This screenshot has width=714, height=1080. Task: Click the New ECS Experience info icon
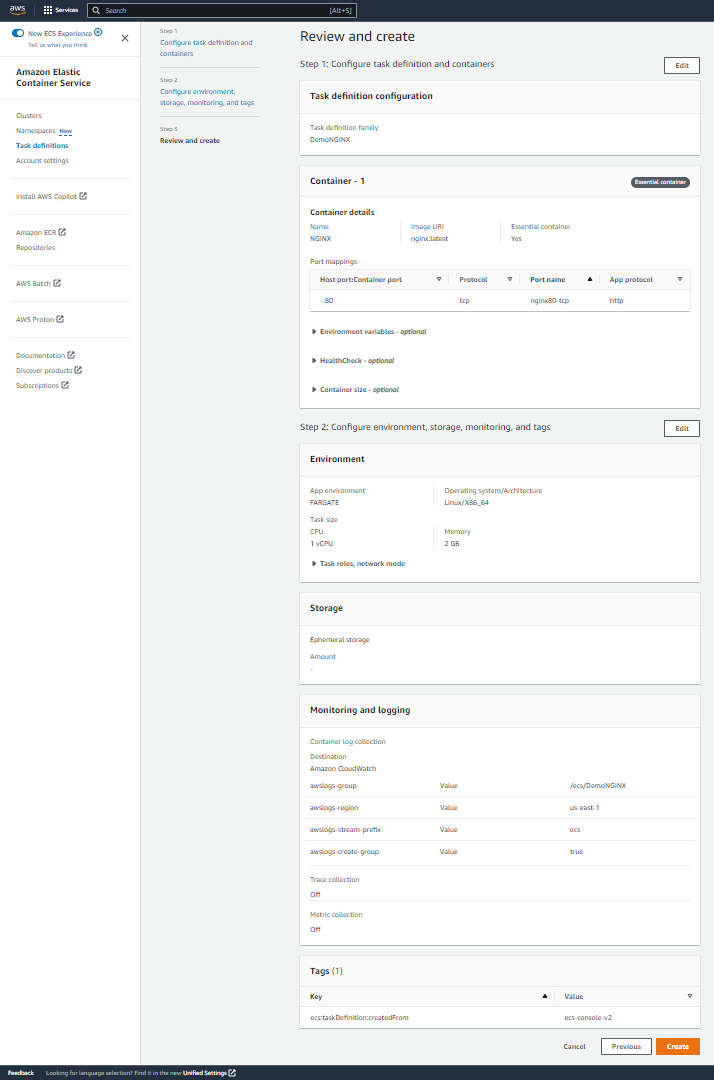[x=98, y=33]
